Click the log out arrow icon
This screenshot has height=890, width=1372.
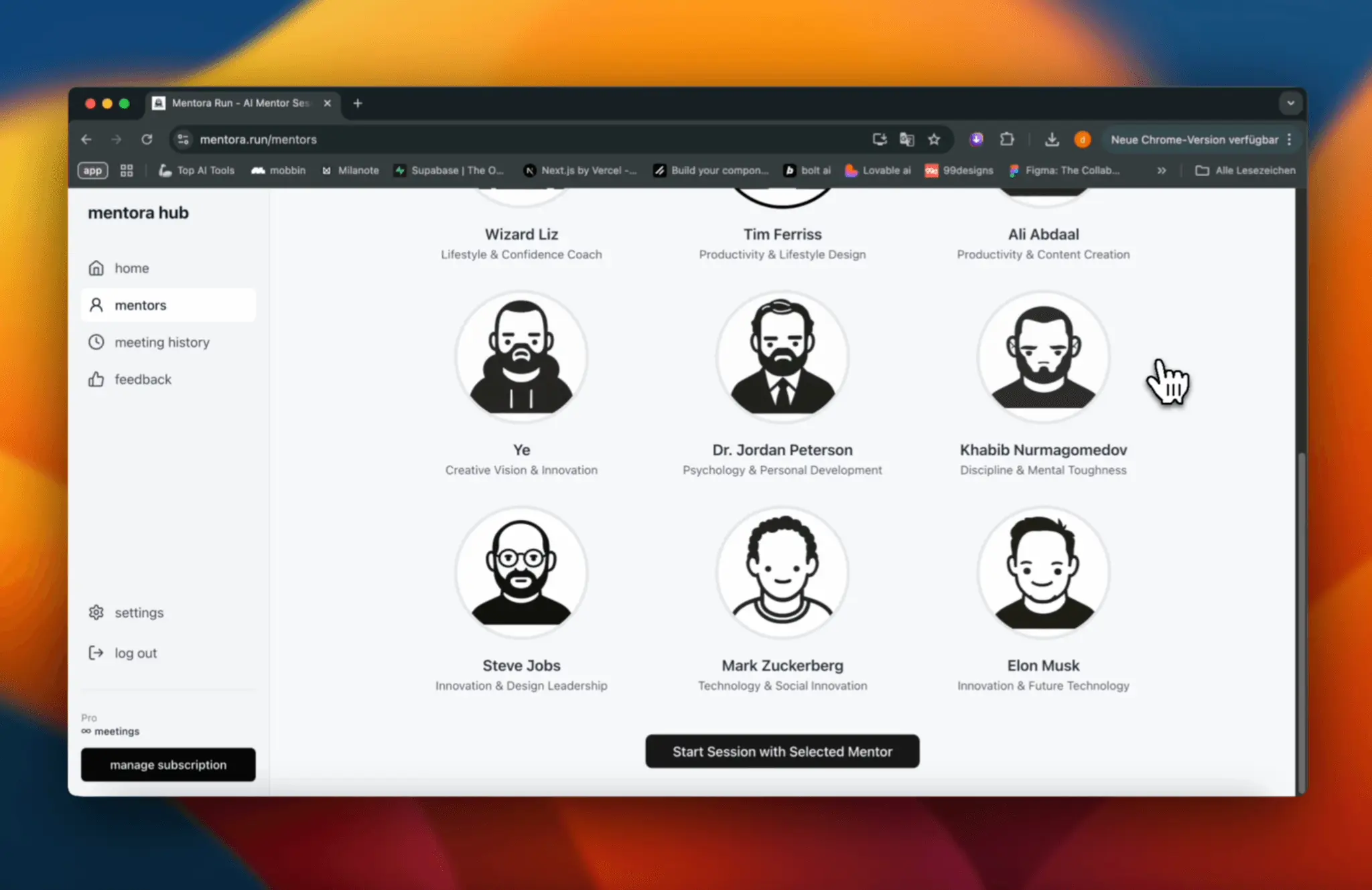96,653
